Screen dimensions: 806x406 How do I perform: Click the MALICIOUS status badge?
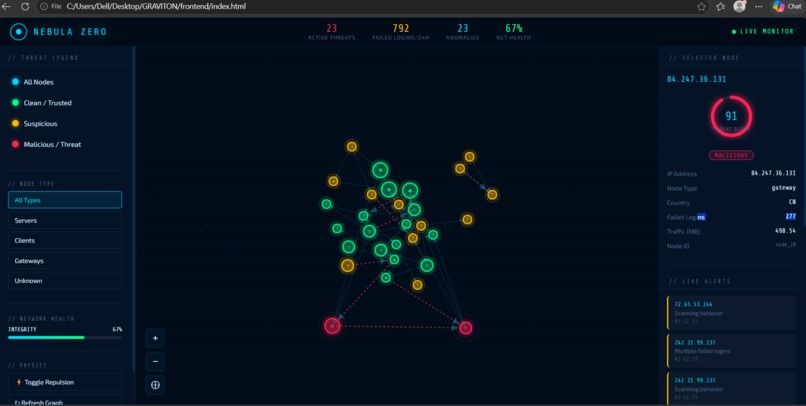(x=731, y=155)
